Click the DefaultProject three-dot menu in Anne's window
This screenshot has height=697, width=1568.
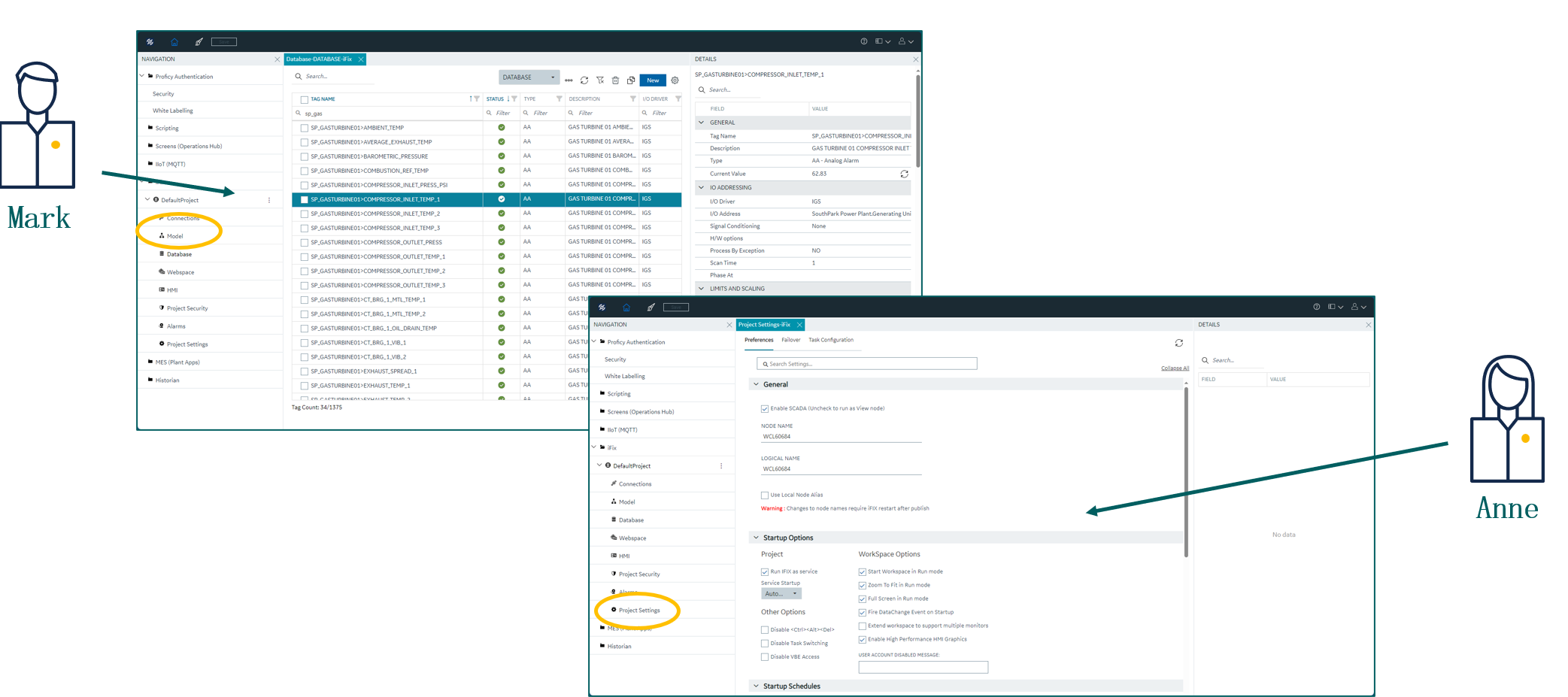point(721,466)
